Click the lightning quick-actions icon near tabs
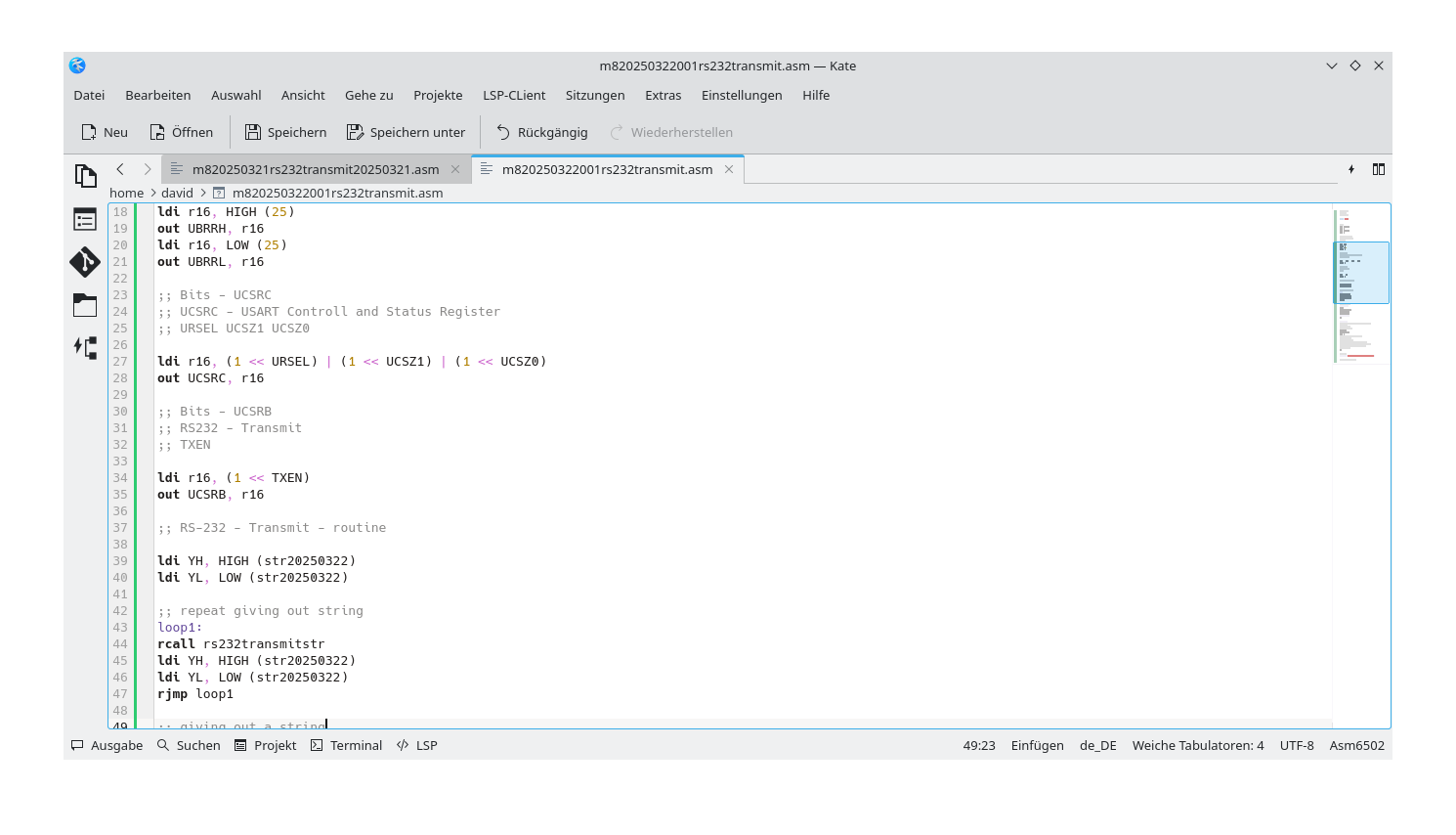This screenshot has height=835, width=1456. click(x=1351, y=168)
